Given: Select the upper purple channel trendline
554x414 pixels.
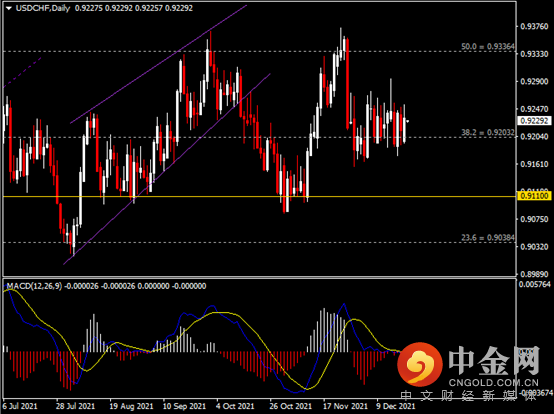Looking at the screenshot, I should click(x=158, y=64).
